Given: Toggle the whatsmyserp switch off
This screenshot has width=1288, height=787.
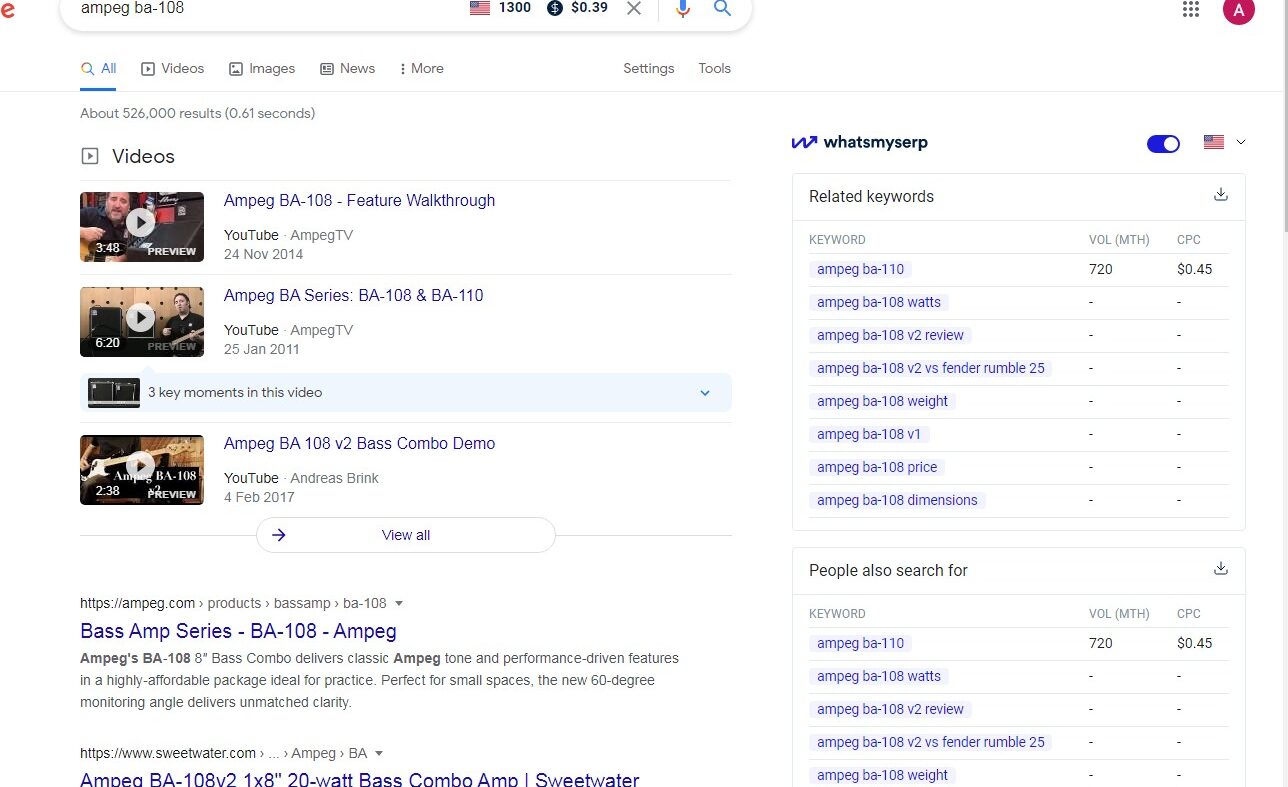Looking at the screenshot, I should 1163,144.
